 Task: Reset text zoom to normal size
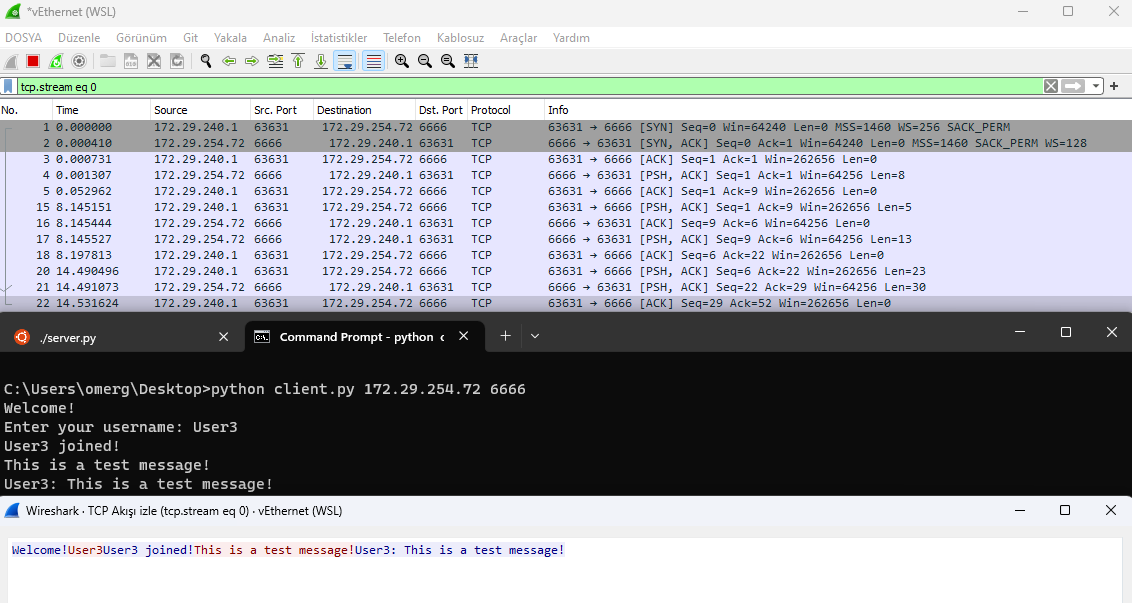pos(448,61)
